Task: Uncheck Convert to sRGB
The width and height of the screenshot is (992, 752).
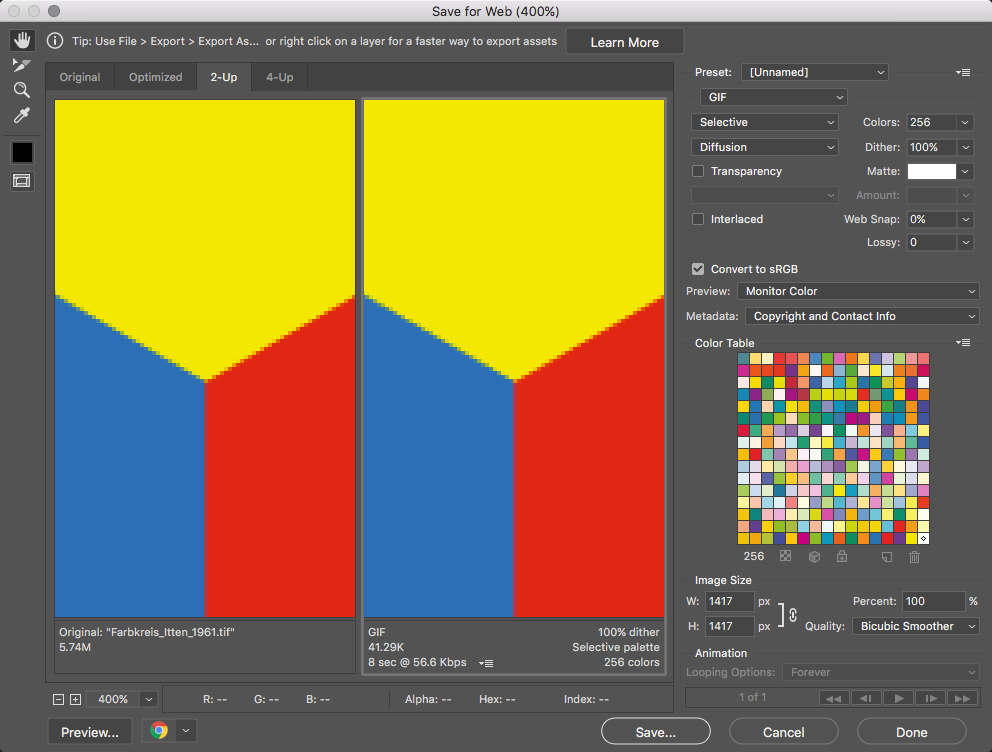Action: pyautogui.click(x=698, y=269)
